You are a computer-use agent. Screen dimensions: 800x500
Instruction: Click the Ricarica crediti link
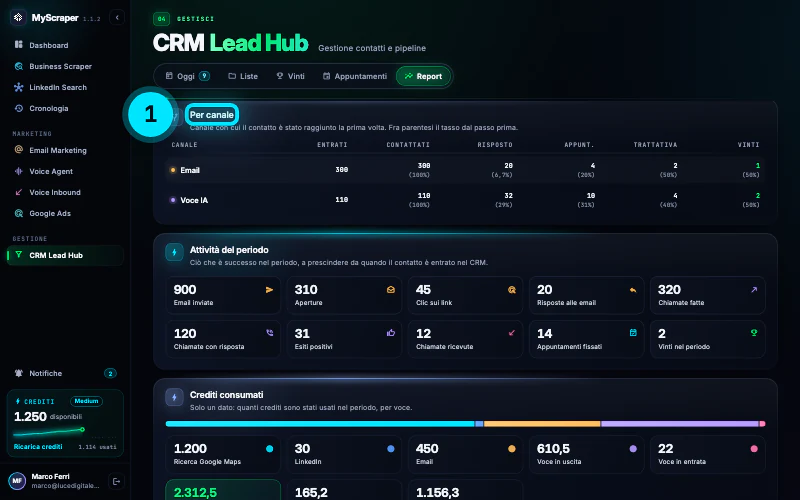click(x=38, y=446)
